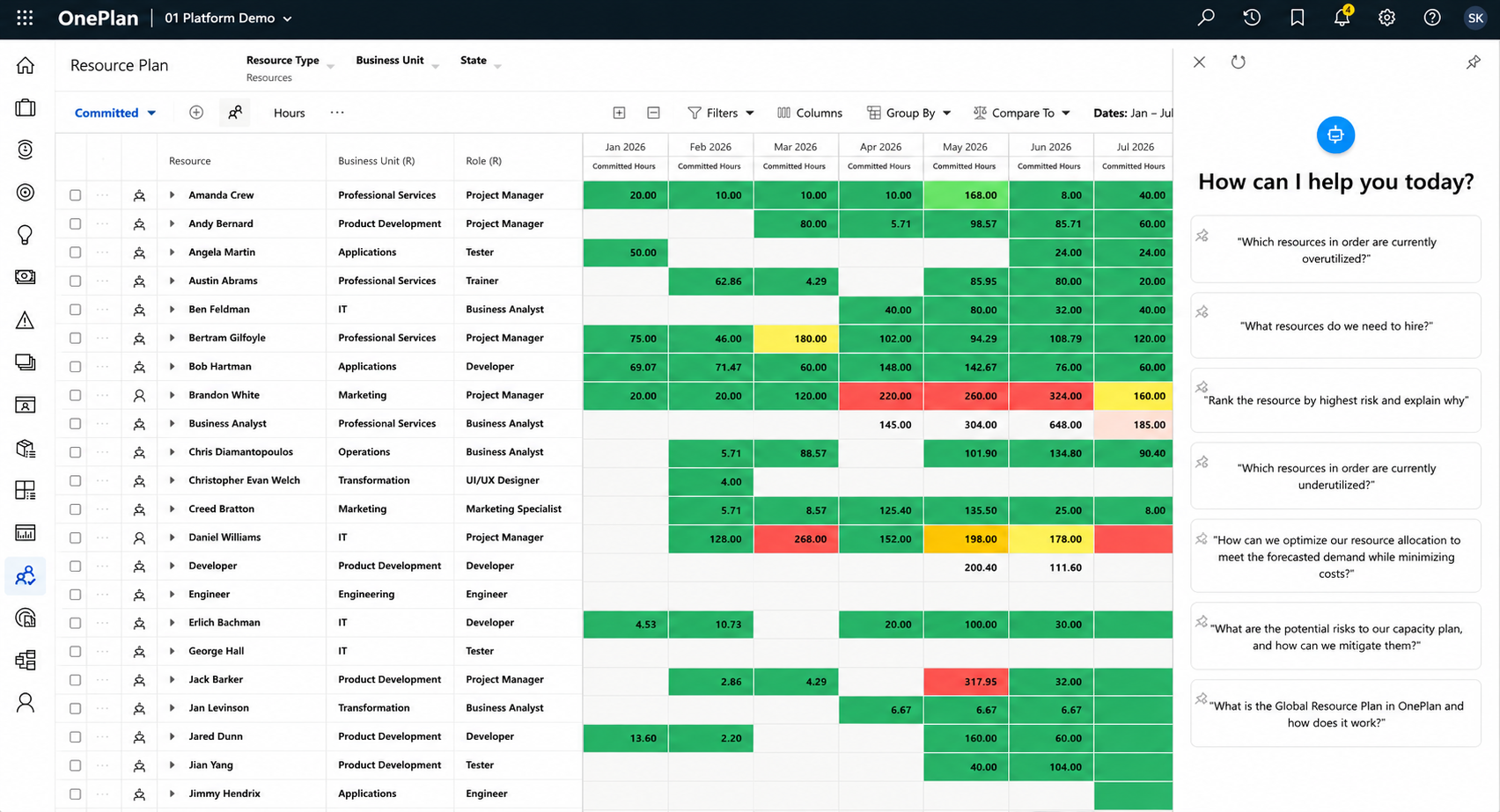Go to Home in left sidebar
The height and width of the screenshot is (812, 1500).
point(26,65)
